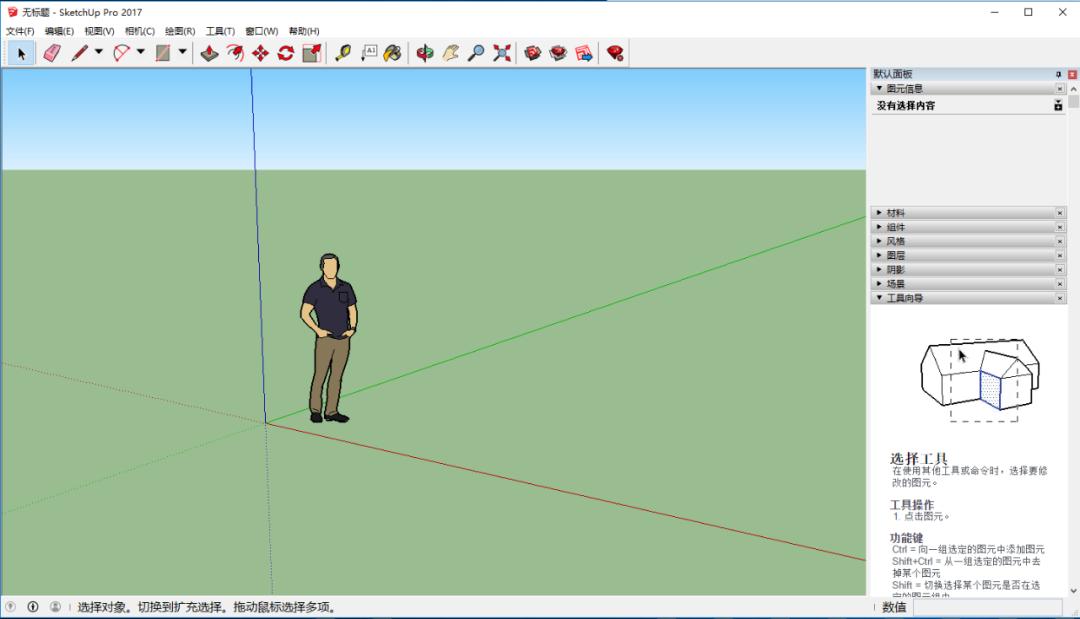The image size is (1080, 619).
Task: Select the Zoom tool
Action: (x=478, y=54)
